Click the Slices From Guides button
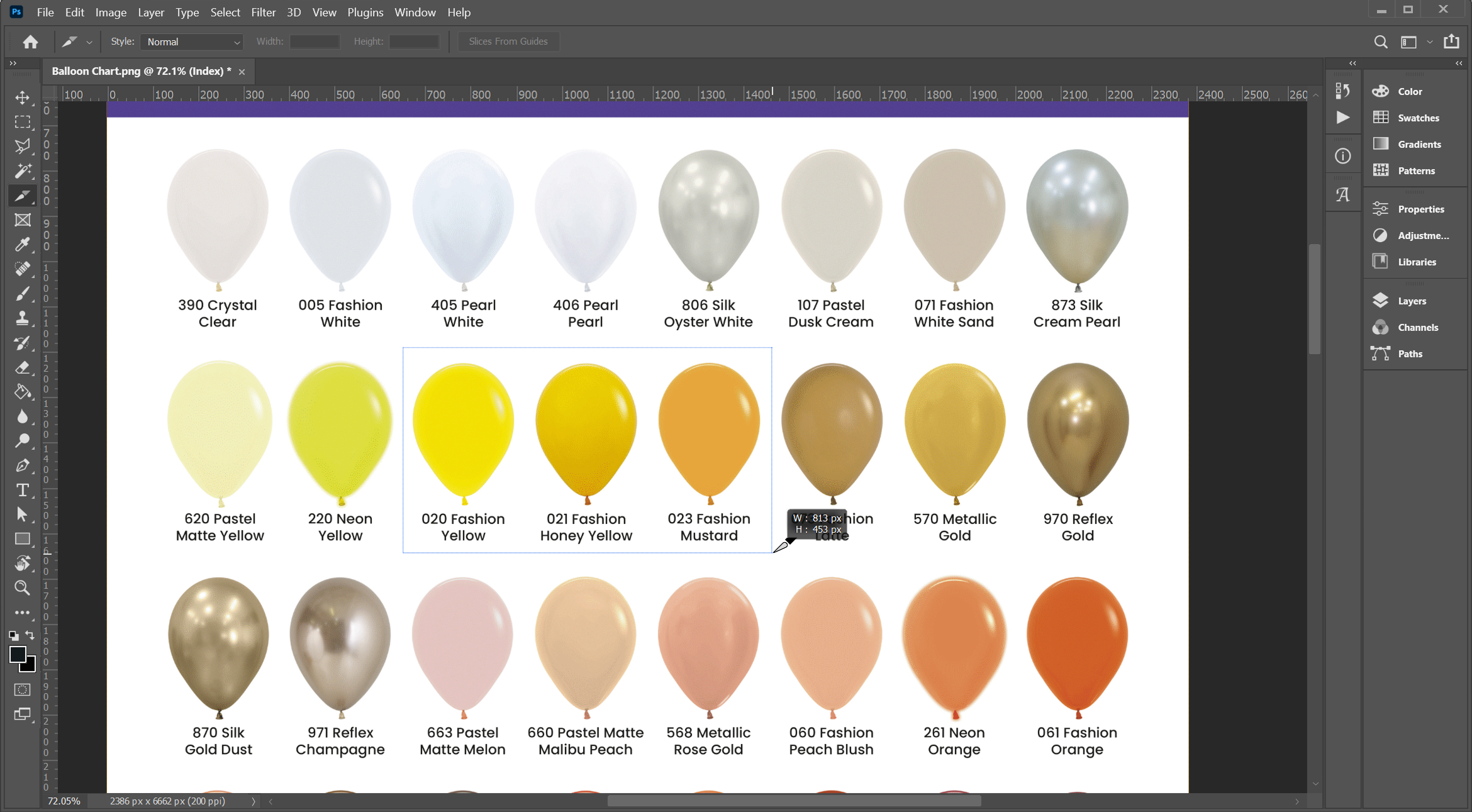 [x=508, y=42]
